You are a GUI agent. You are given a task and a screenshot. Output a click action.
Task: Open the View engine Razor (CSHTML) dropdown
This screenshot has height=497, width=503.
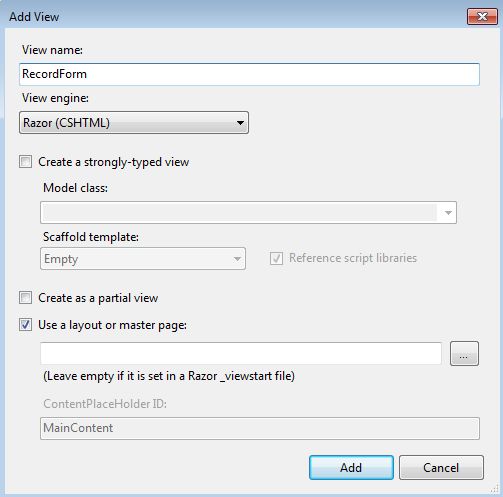click(134, 123)
